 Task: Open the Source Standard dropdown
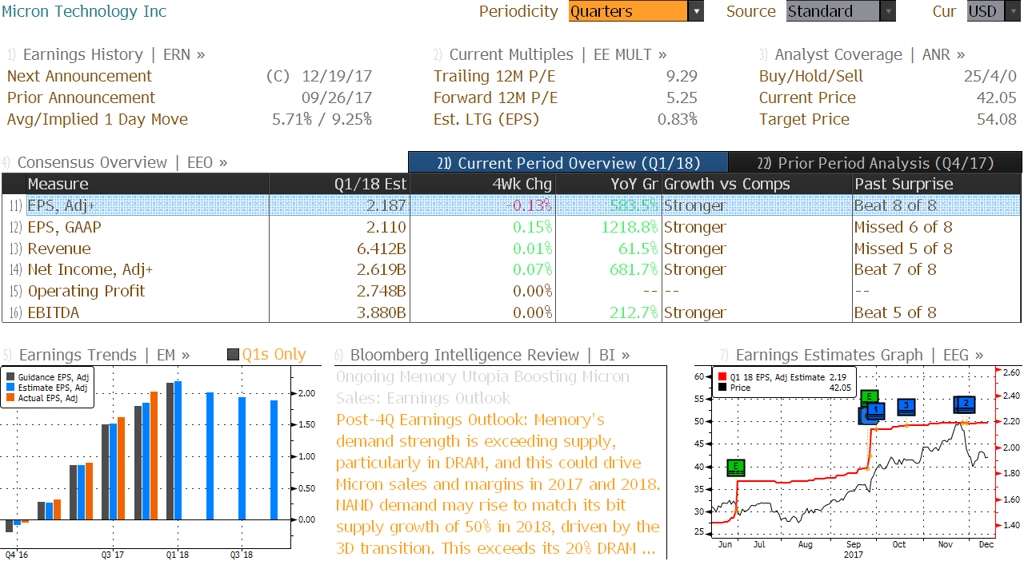[840, 11]
